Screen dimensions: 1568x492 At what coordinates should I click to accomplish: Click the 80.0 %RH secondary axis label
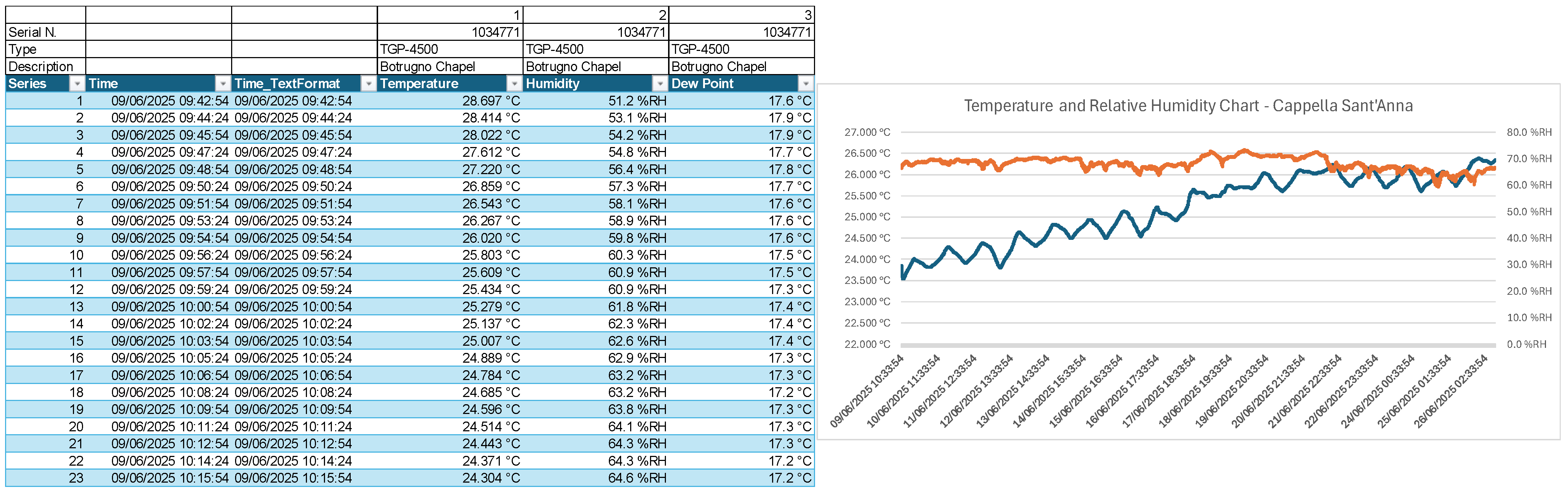(x=1529, y=132)
